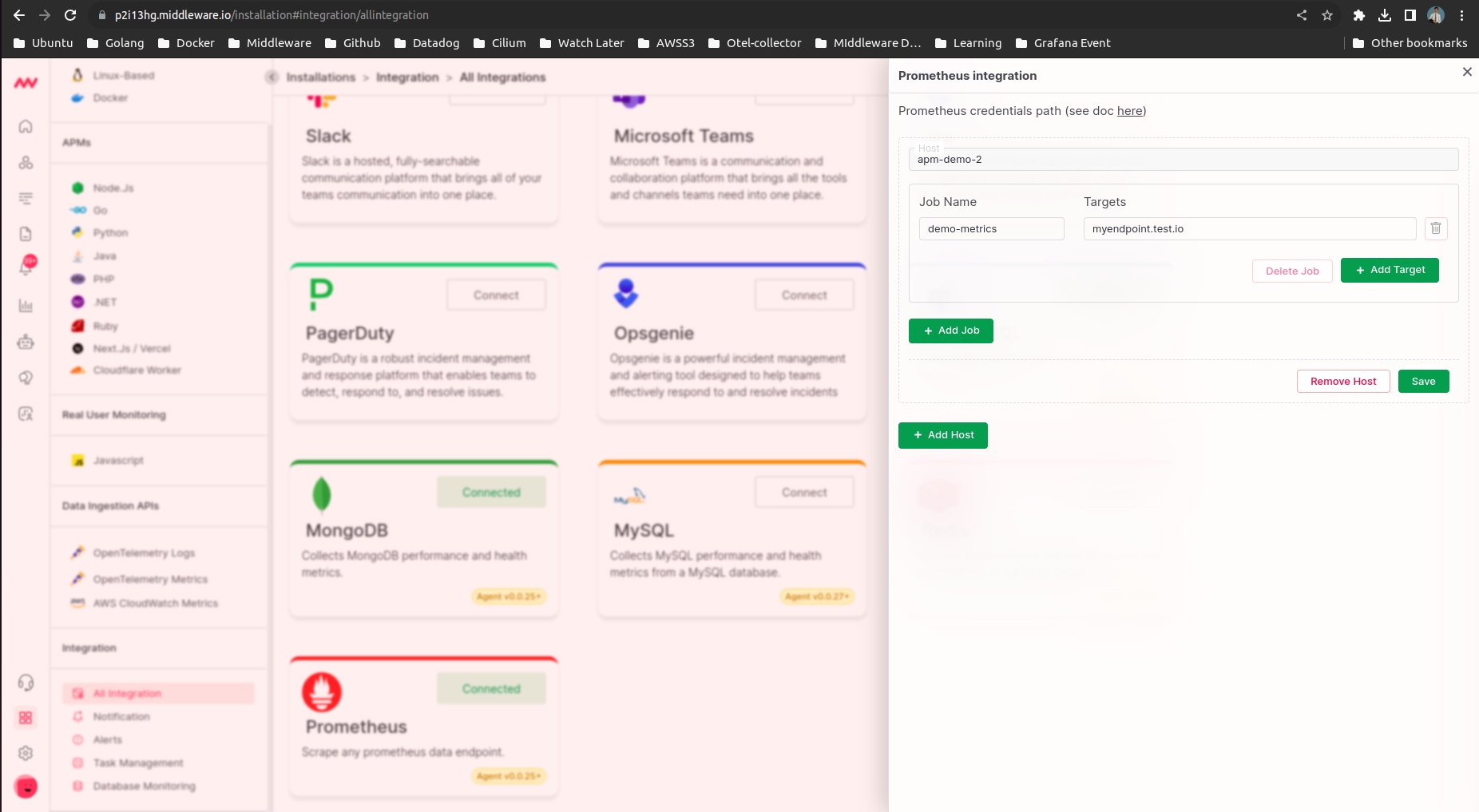The width and height of the screenshot is (1479, 812).
Task: Open installation grid icon in sidebar
Action: click(x=26, y=718)
